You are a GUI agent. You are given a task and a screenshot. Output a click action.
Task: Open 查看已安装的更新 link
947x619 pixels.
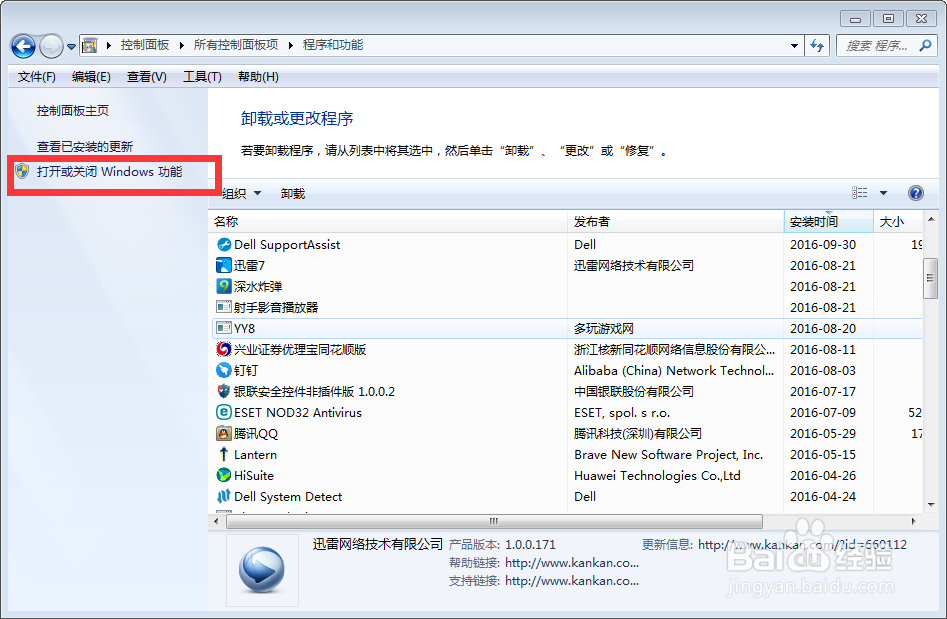(85, 147)
